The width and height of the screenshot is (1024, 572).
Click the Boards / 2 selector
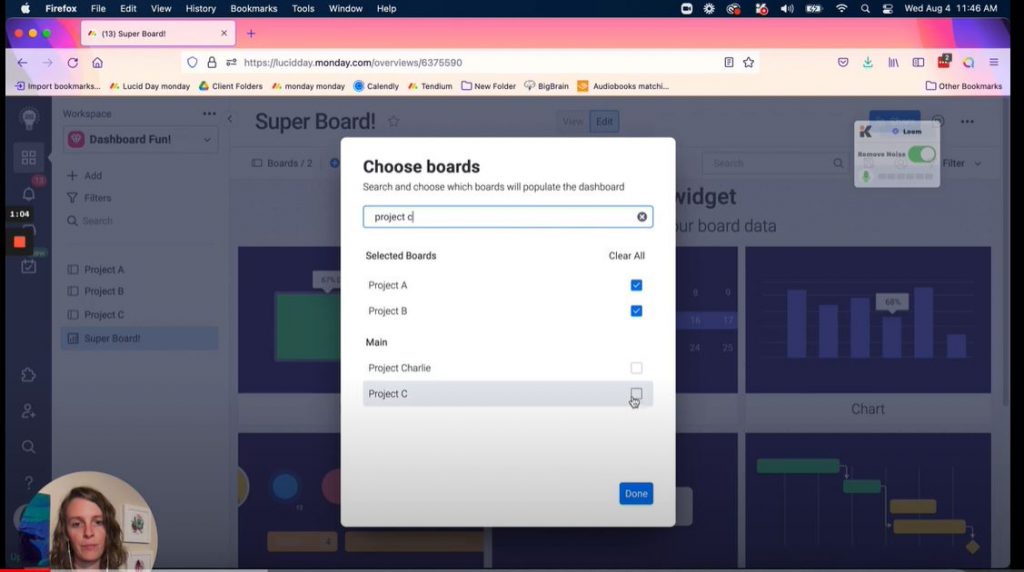(283, 163)
